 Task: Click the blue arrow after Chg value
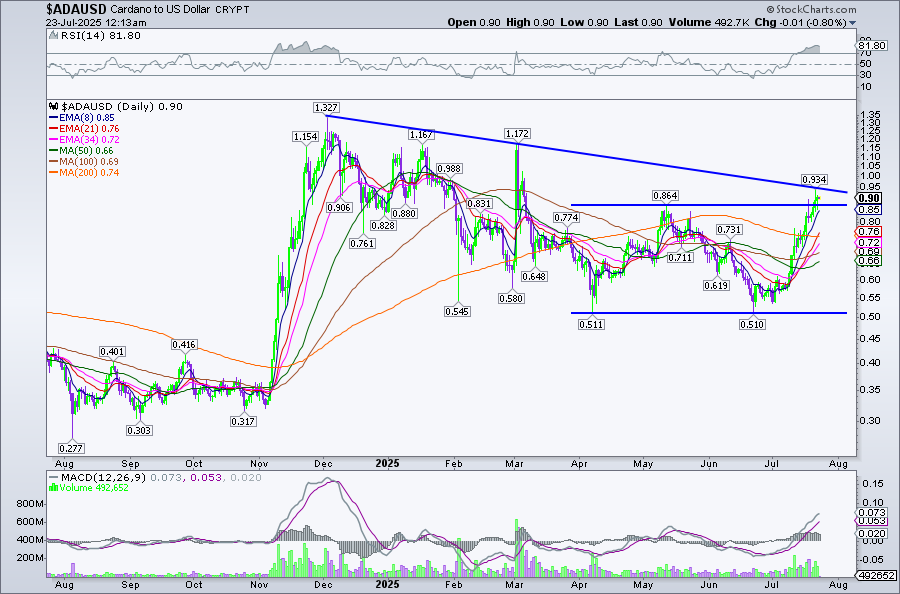point(852,23)
